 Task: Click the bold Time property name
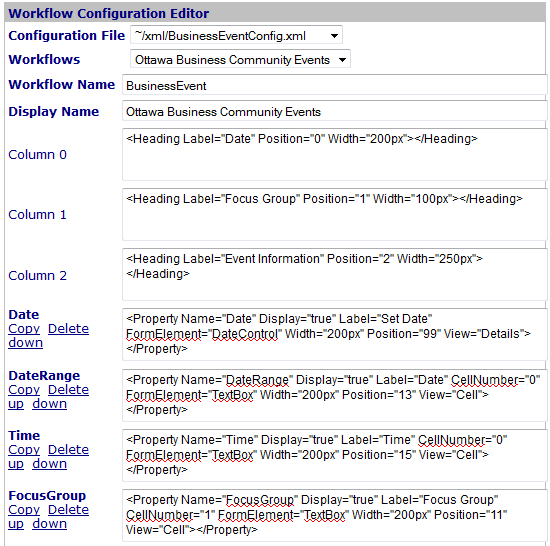[x=24, y=436]
